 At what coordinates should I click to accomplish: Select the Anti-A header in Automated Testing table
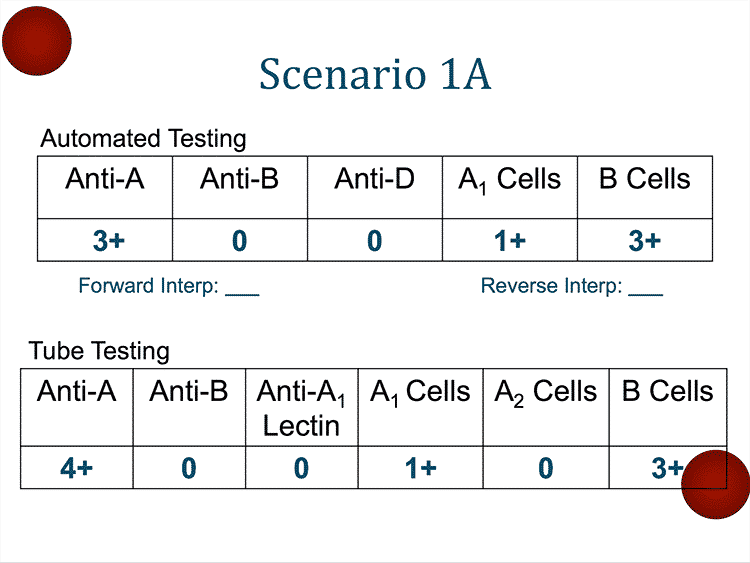[x=105, y=180]
